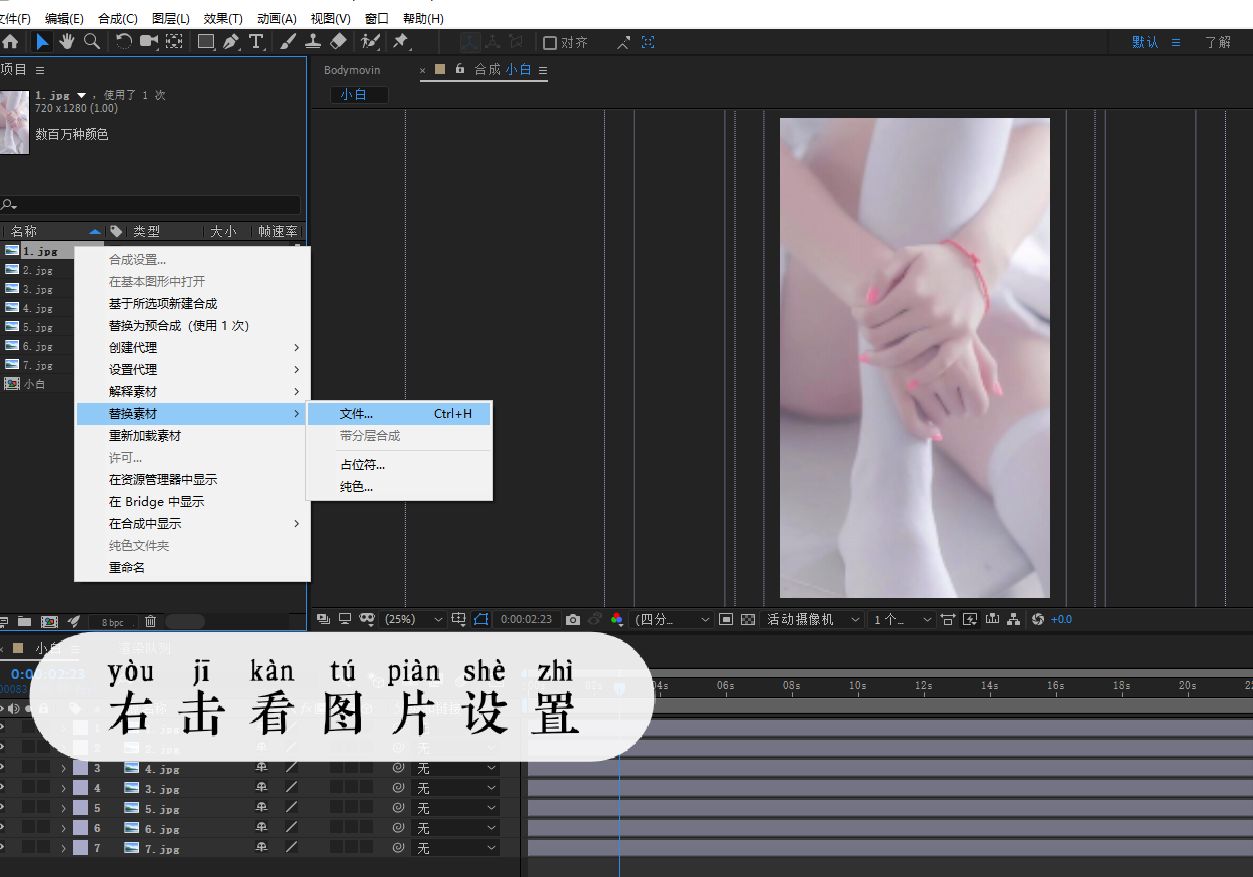
Task: Click the 8 bpc color depth button
Action: (113, 622)
